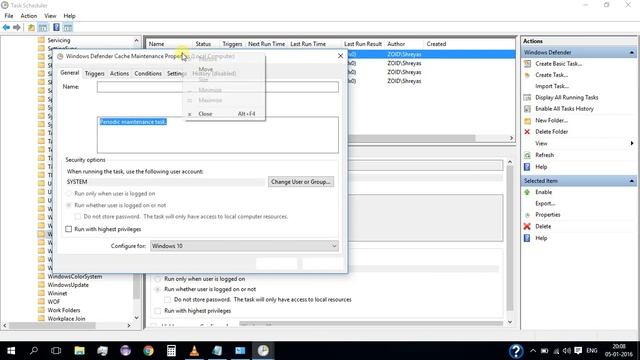
Task: Open Calculator from taskbar
Action: pos(171,351)
